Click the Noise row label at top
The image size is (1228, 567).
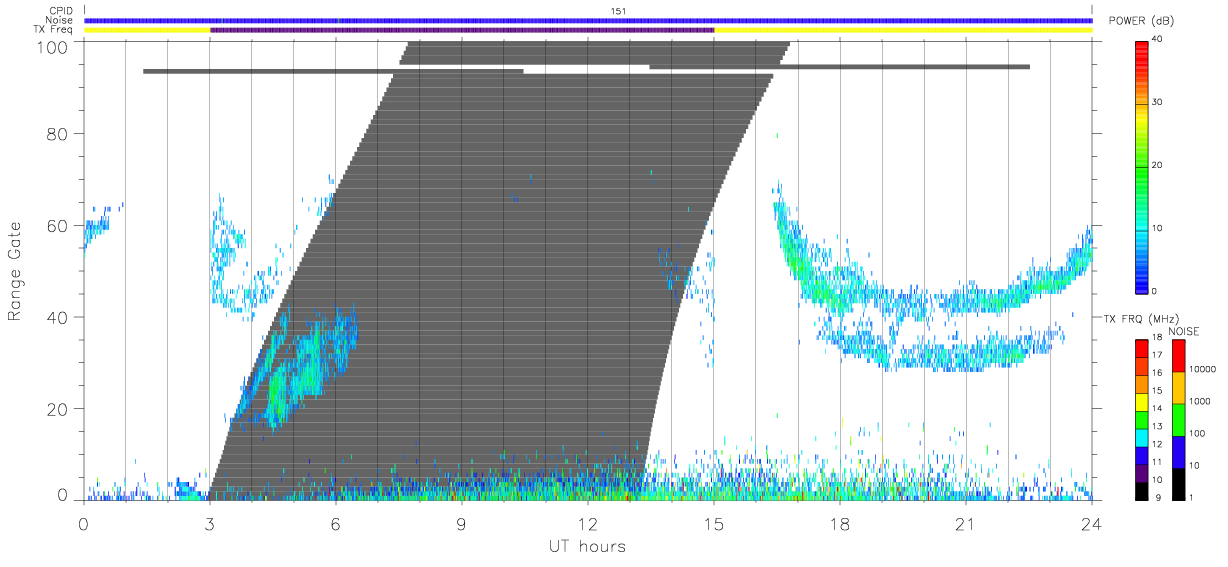pos(60,20)
